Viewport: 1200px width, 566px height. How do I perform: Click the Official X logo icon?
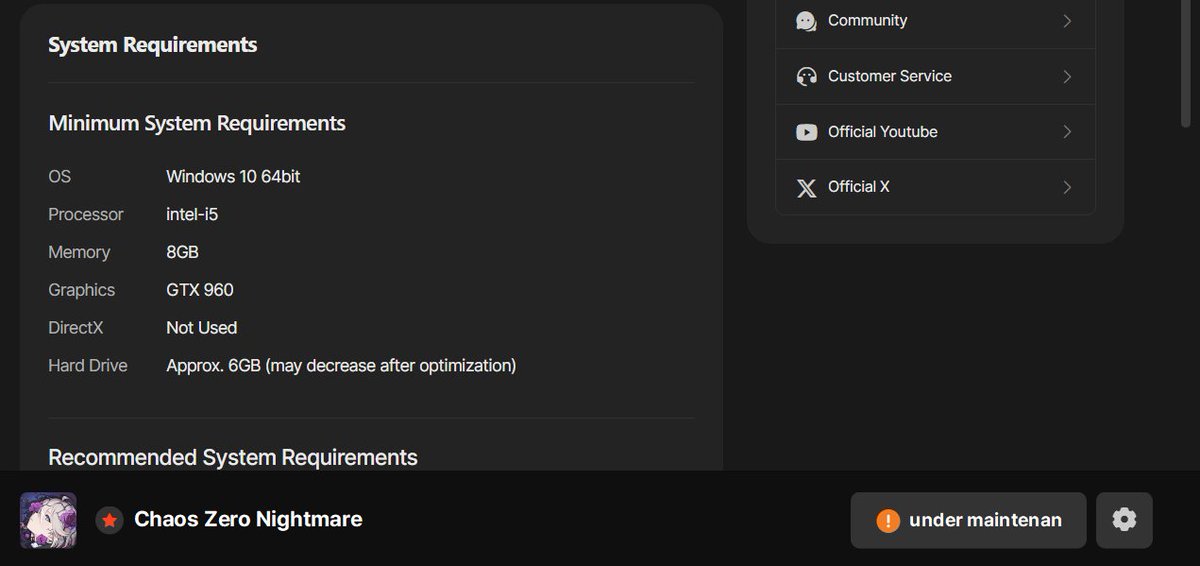point(806,188)
